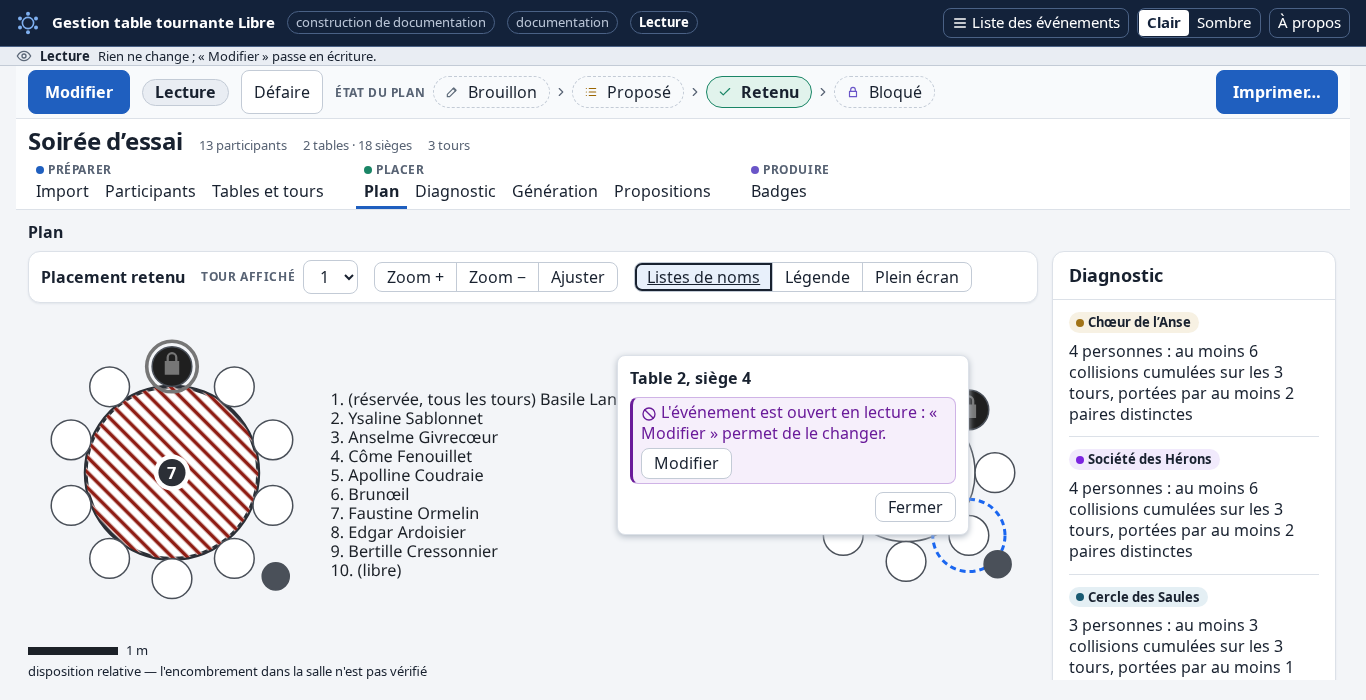
Task: Select the Proposé plan state
Action: click(x=628, y=92)
